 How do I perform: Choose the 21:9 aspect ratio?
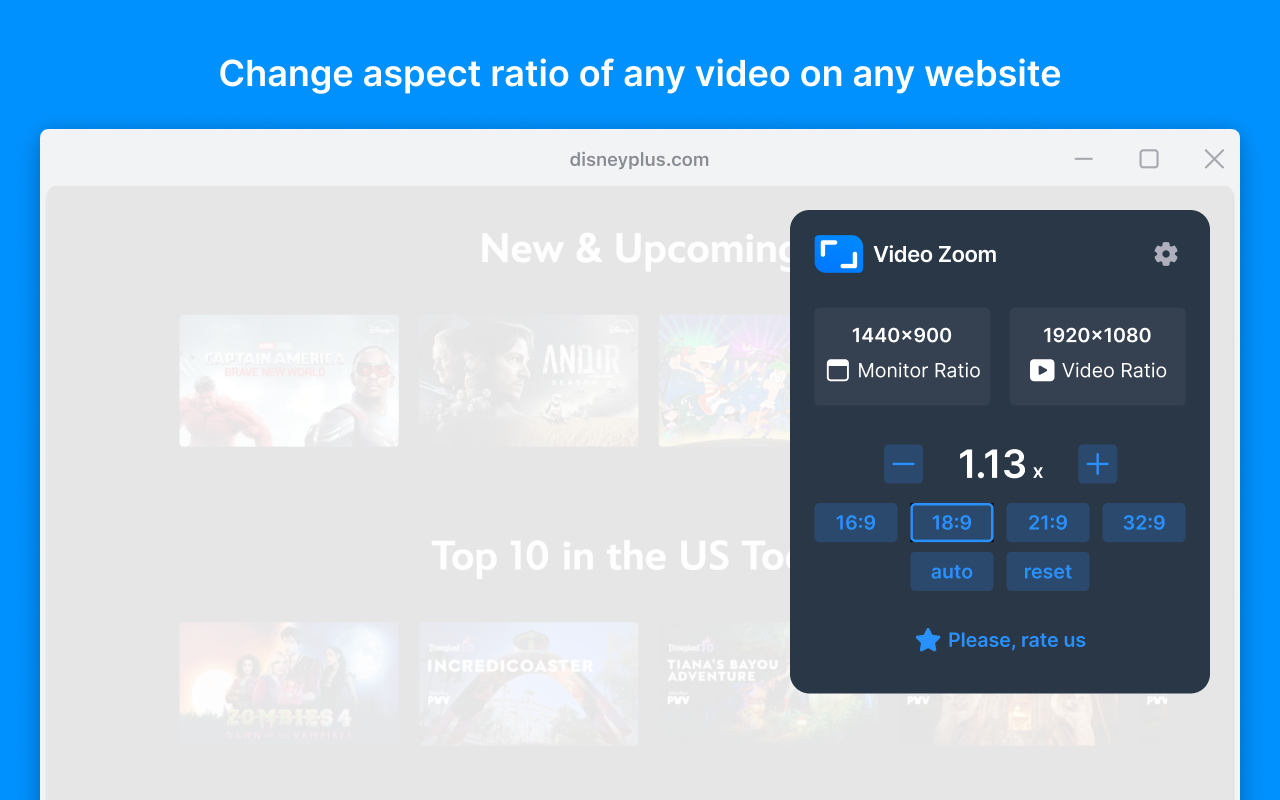pos(1048,523)
